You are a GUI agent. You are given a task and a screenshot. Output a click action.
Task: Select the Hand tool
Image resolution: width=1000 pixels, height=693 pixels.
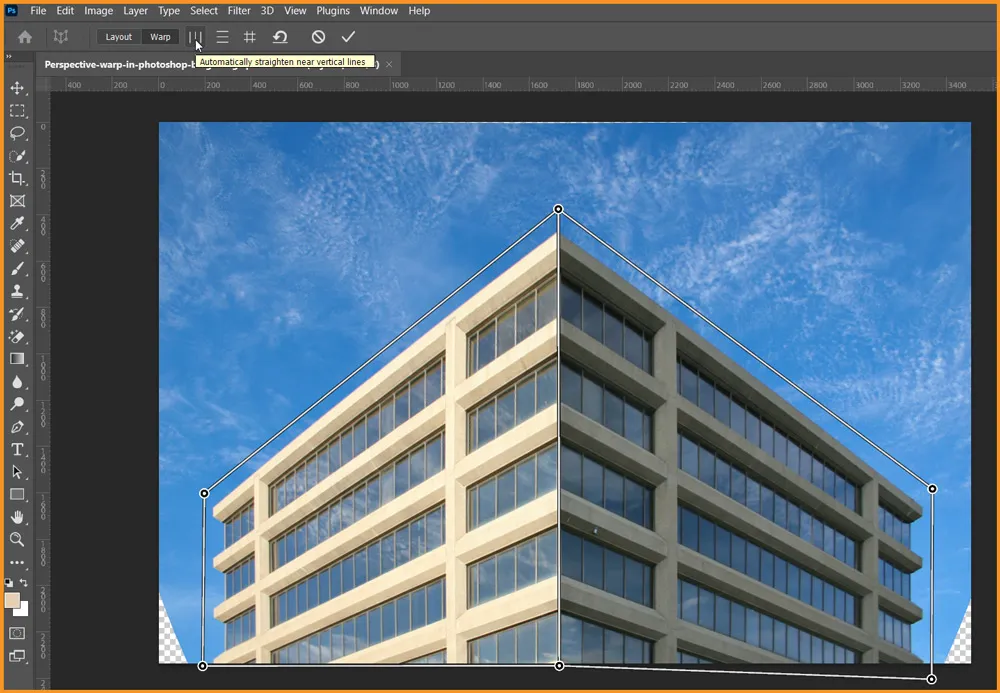click(x=17, y=517)
